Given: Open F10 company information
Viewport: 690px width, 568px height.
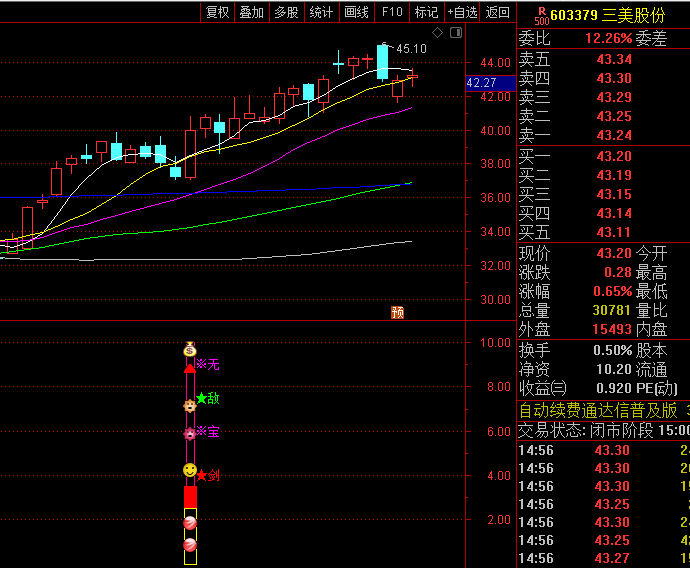Looking at the screenshot, I should 392,12.
